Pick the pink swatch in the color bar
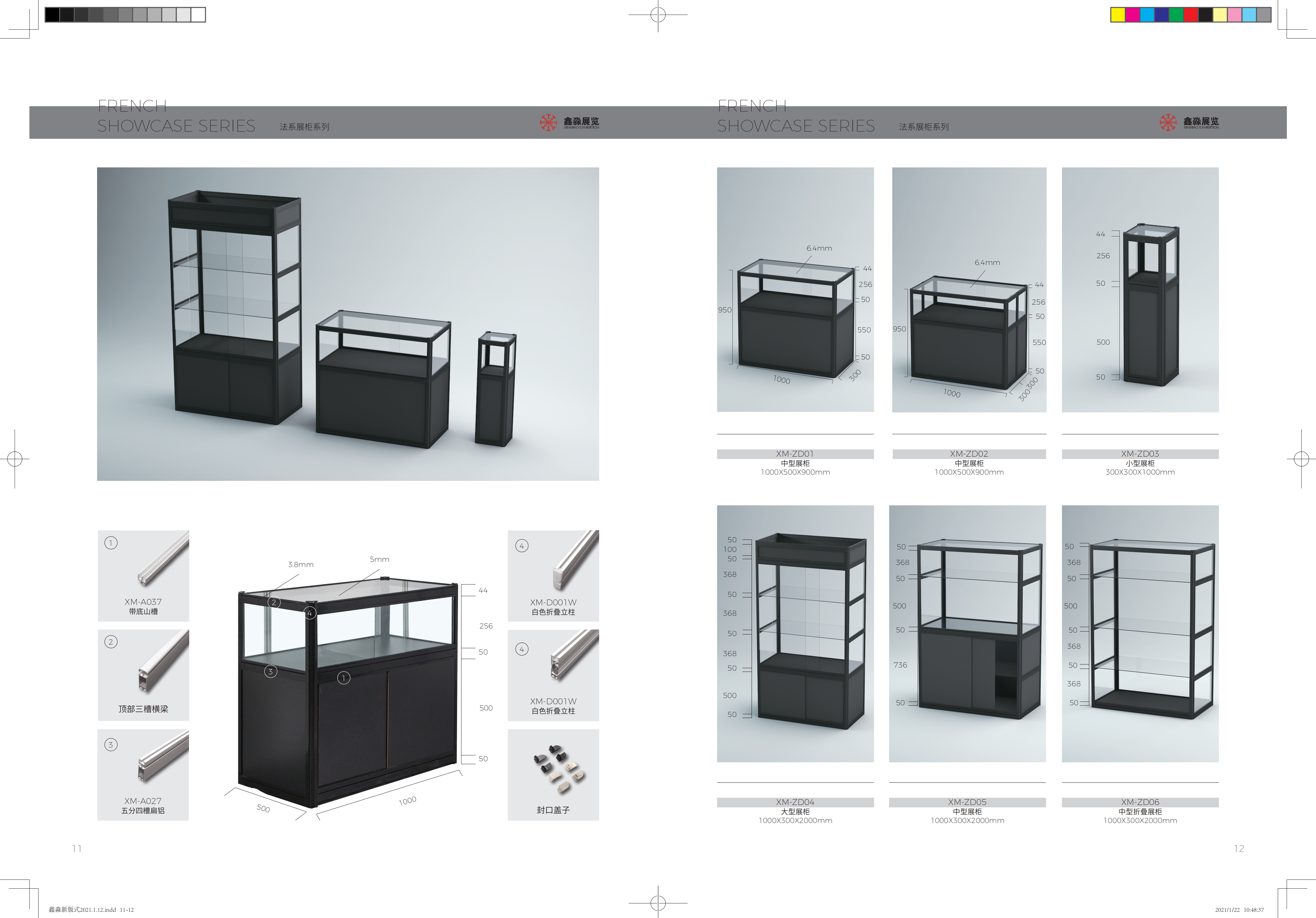Screen dimensions: 1316x918 (x=1234, y=15)
